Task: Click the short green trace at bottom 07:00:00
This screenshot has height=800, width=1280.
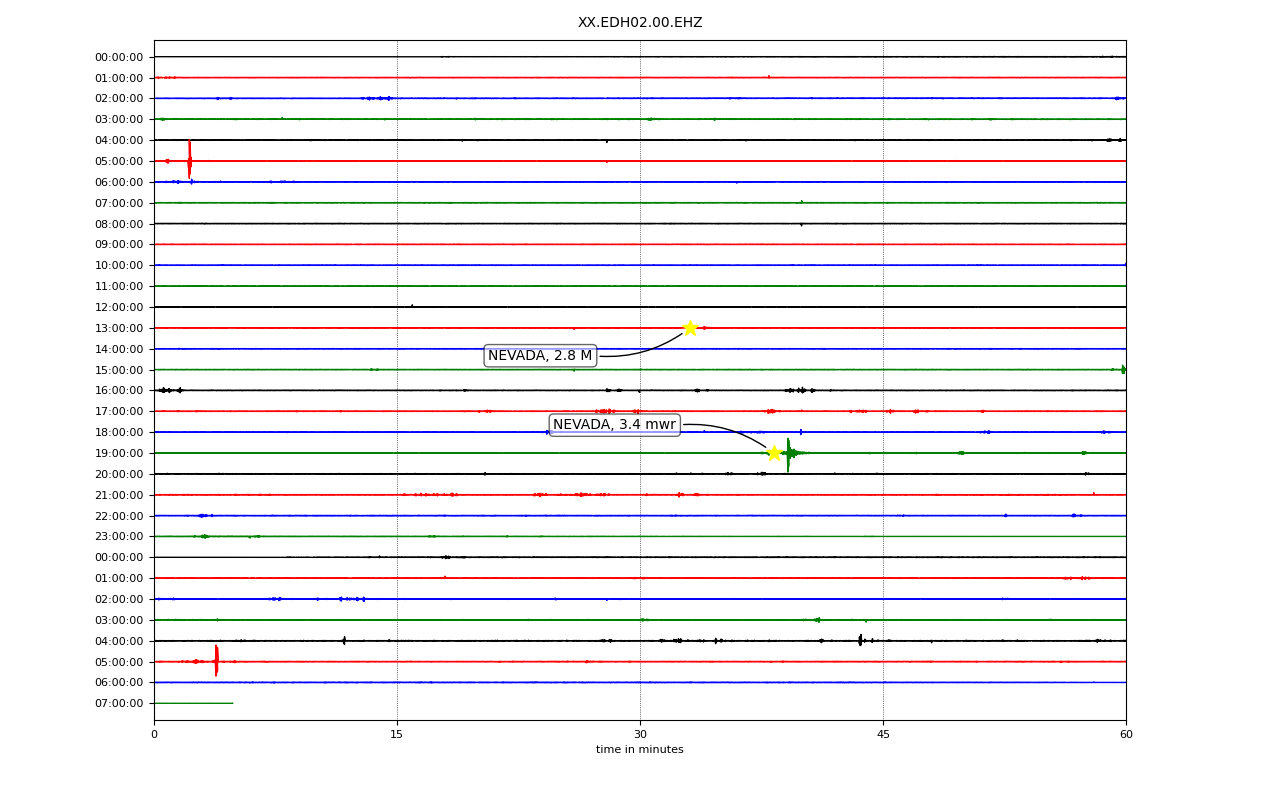Action: pos(193,703)
